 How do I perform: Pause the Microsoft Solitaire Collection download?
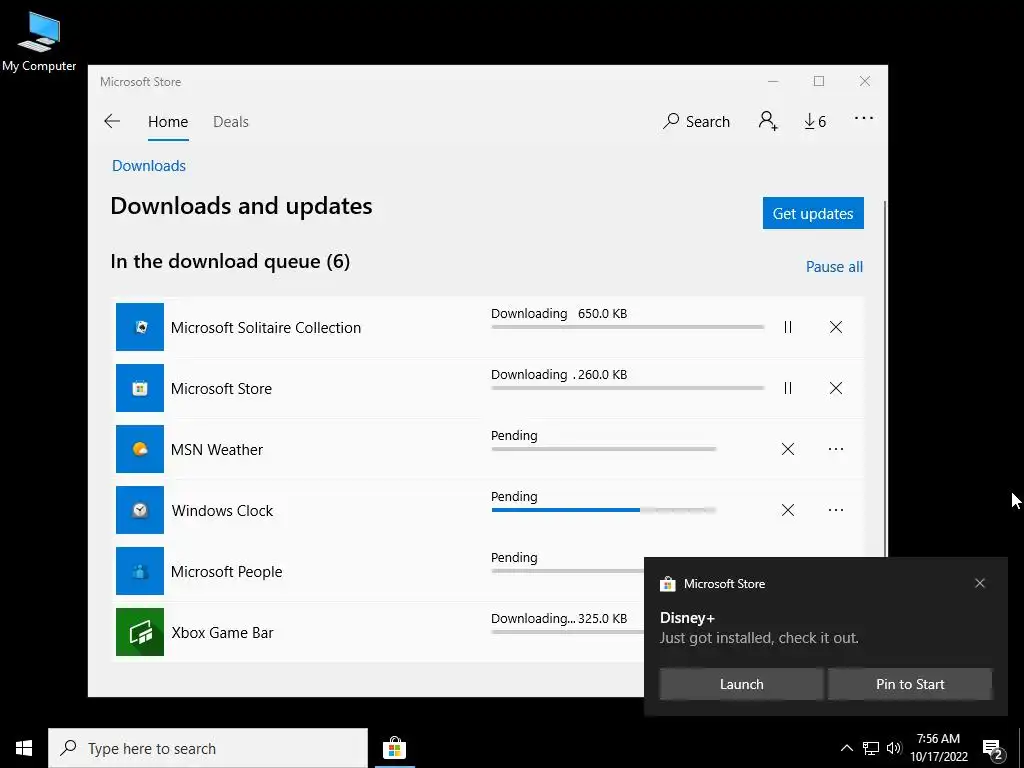point(788,327)
